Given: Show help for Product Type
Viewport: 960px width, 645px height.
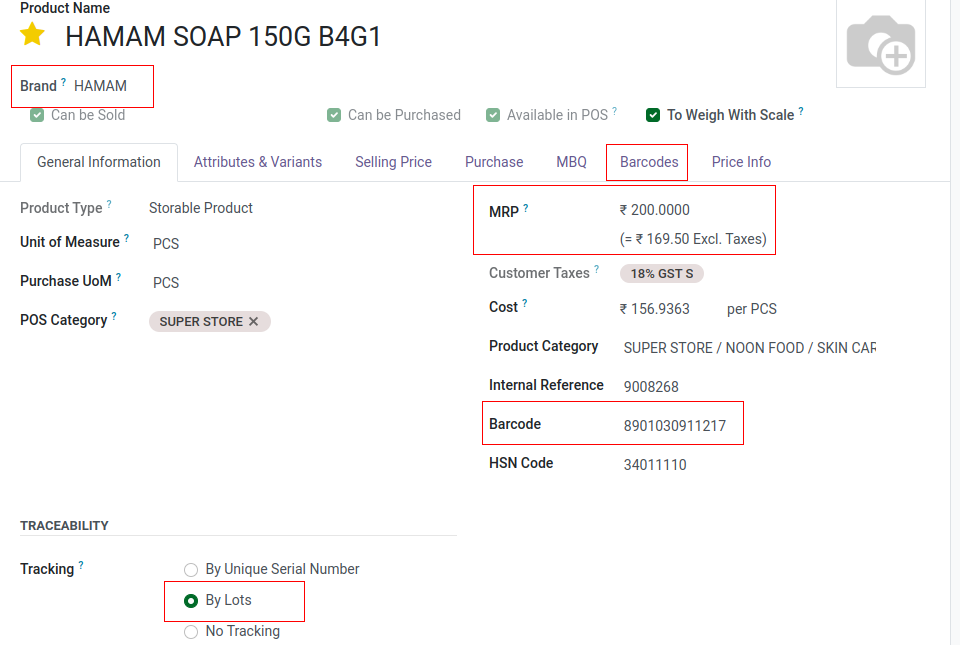Looking at the screenshot, I should click(x=109, y=204).
